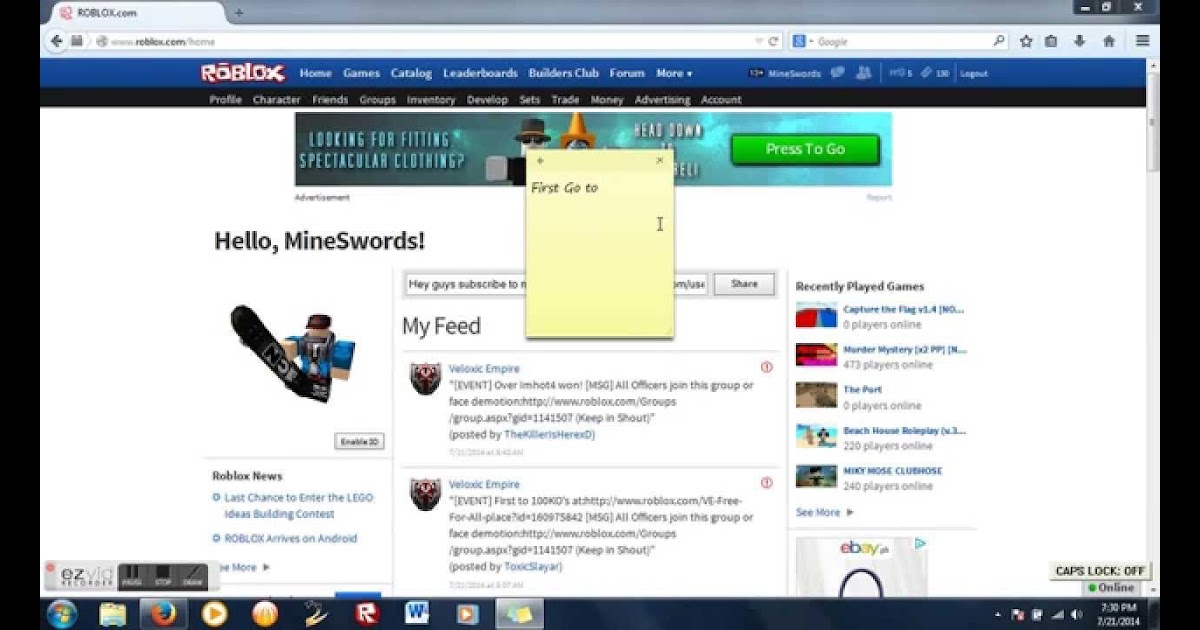The width and height of the screenshot is (1200, 630).
Task: Open the Catalog menu item
Action: point(411,73)
